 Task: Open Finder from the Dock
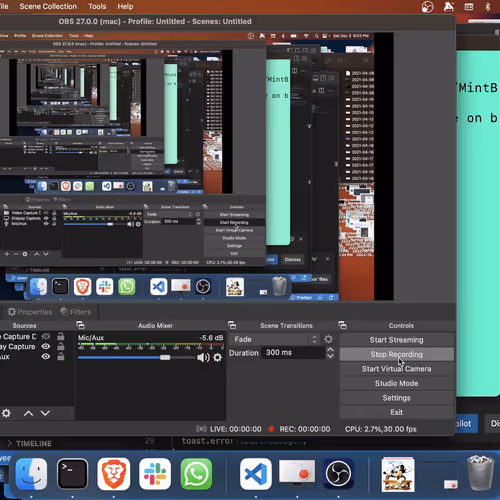pyautogui.click(x=31, y=474)
